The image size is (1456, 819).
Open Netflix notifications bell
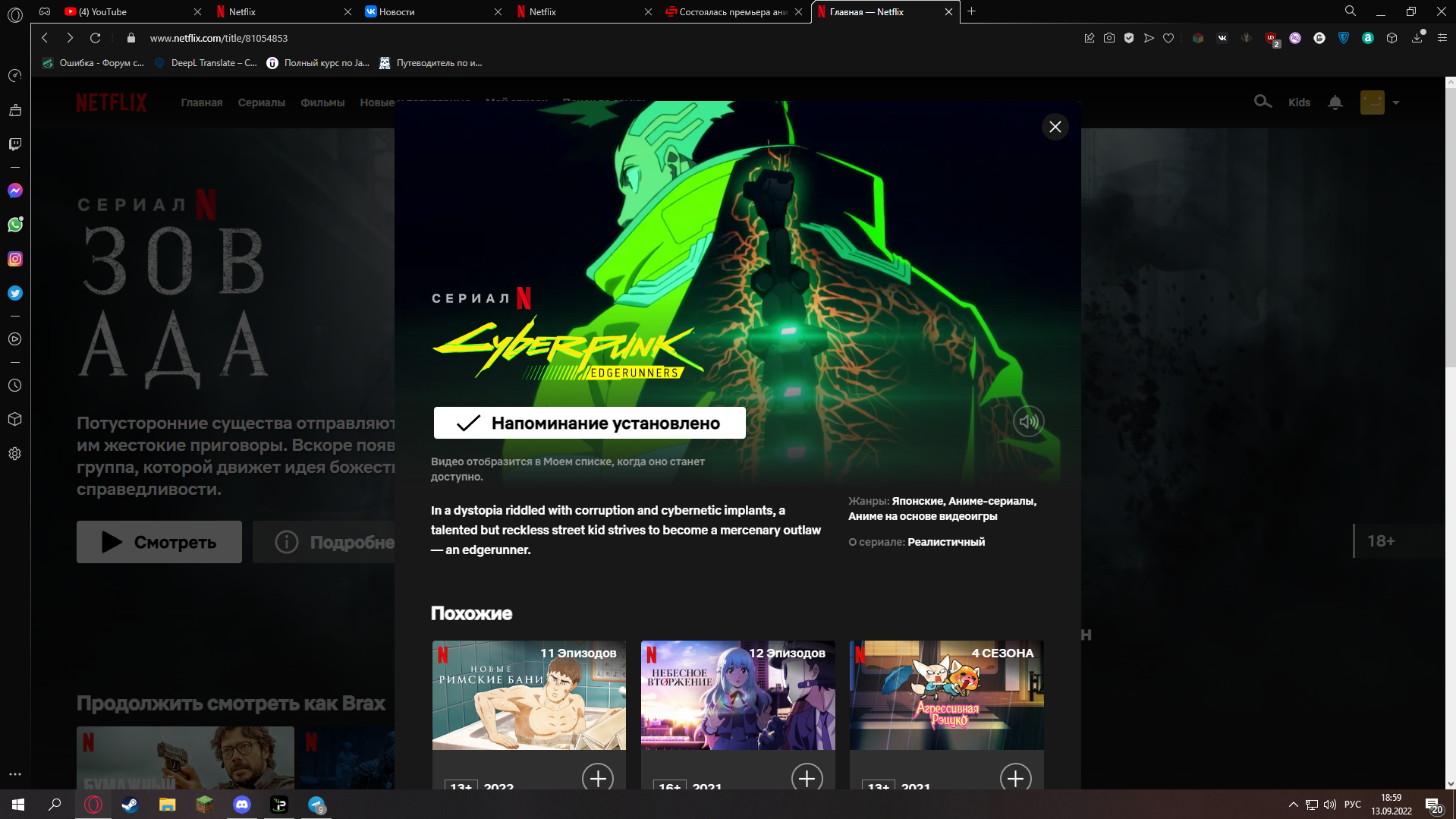[x=1335, y=102]
